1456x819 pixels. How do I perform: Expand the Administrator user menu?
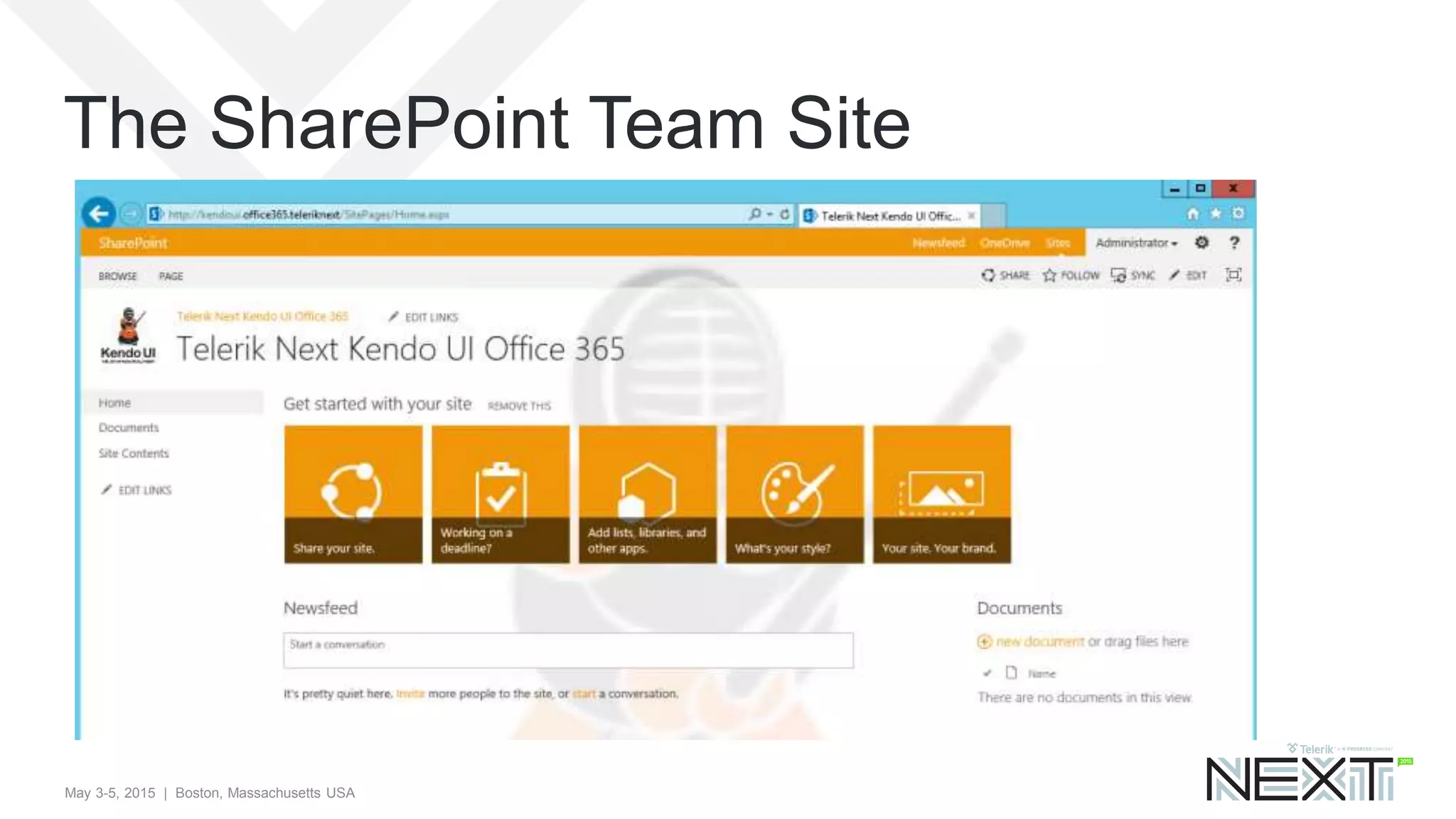tap(1136, 242)
